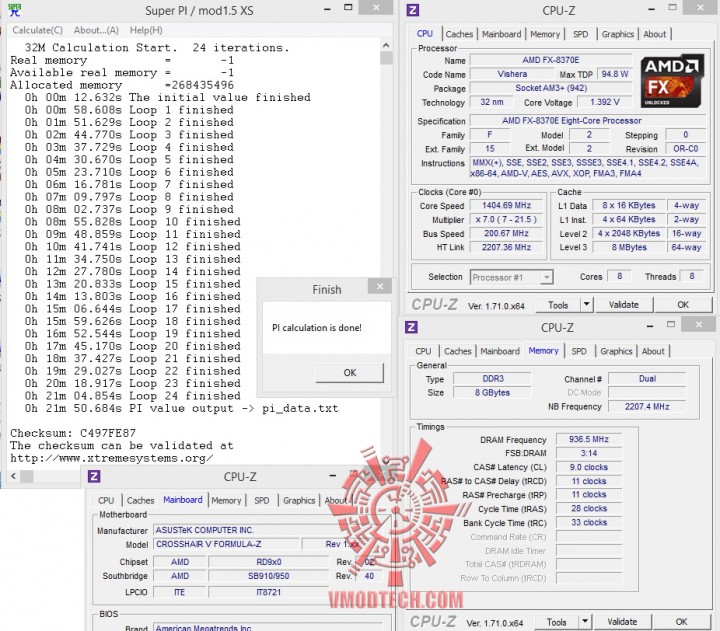Screen dimensions: 720x631
Task: Click CROSSHAIR V FORMULA-Z model field
Action: 227,544
